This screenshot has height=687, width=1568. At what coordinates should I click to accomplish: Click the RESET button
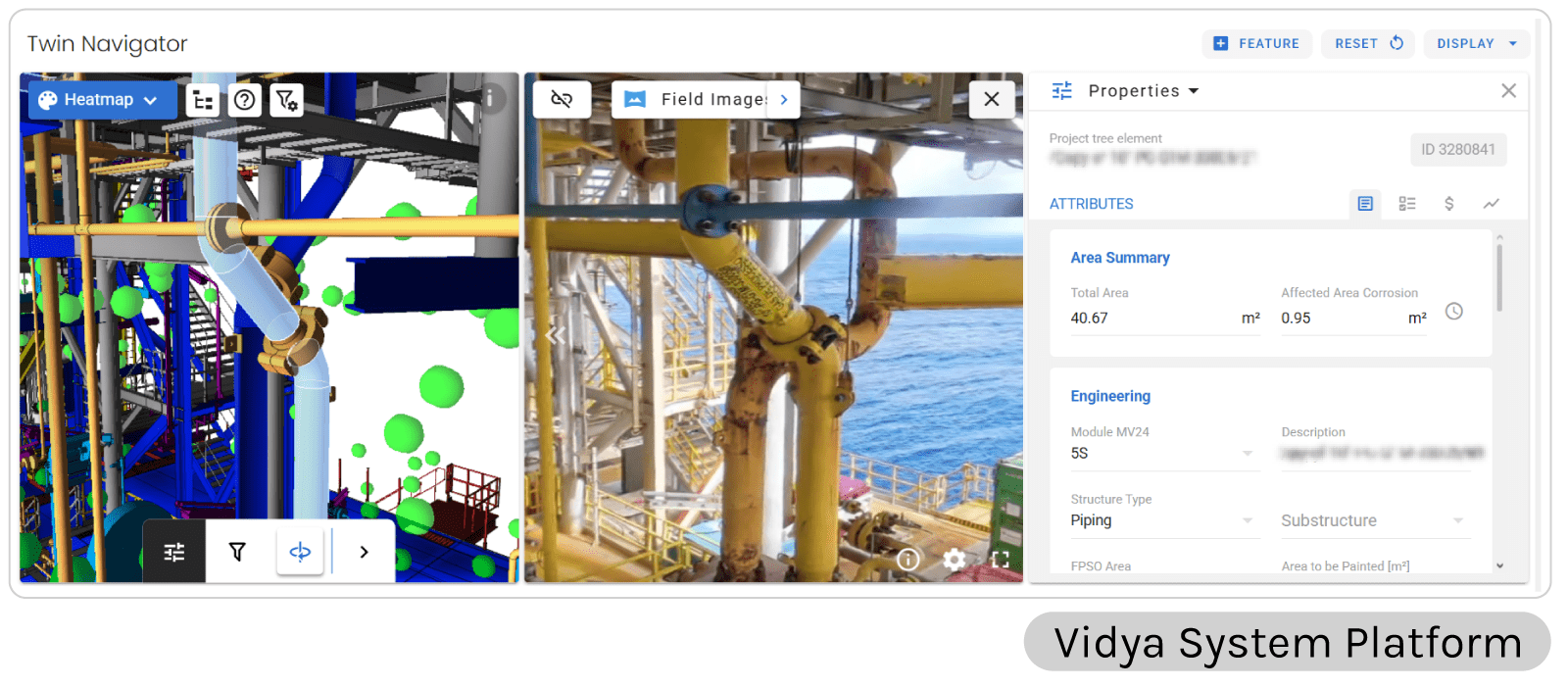pyautogui.click(x=1369, y=43)
